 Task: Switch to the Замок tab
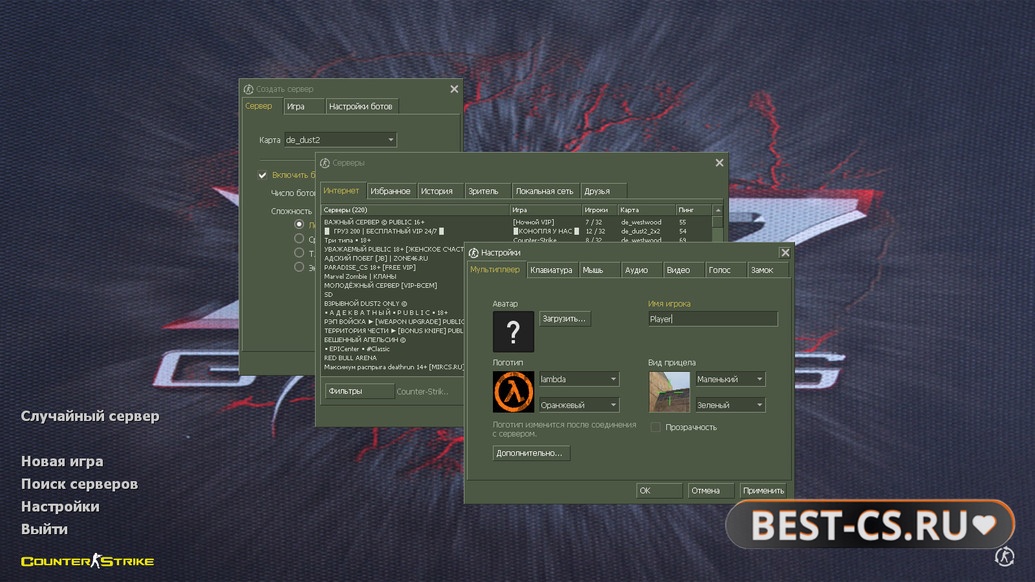point(767,270)
